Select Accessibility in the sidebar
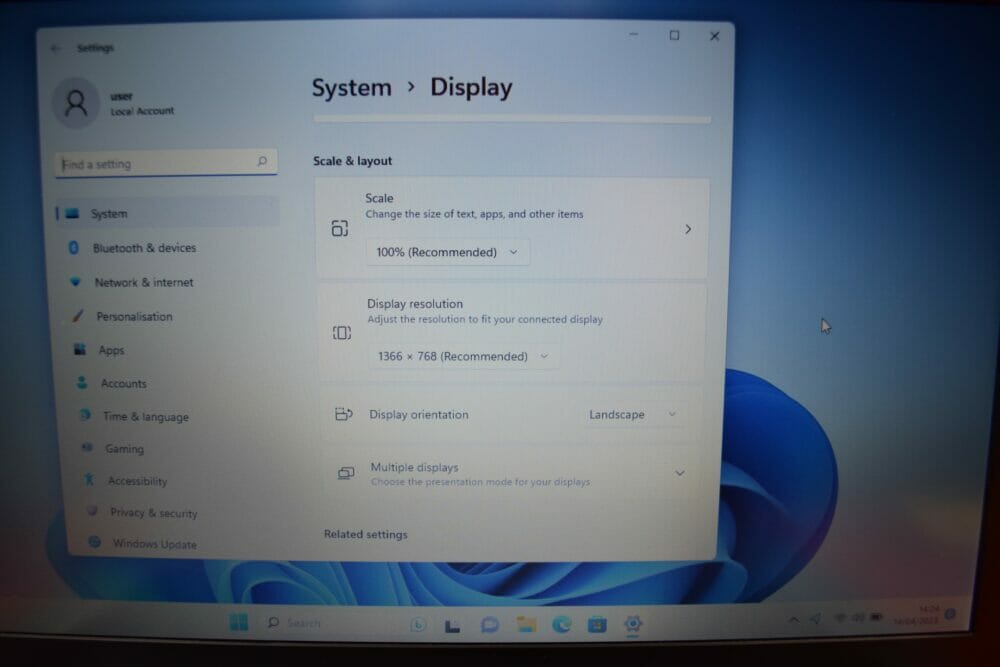 pos(137,481)
